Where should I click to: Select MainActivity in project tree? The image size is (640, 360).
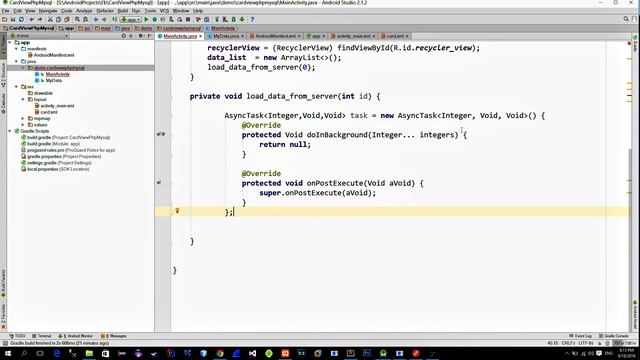click(x=58, y=74)
